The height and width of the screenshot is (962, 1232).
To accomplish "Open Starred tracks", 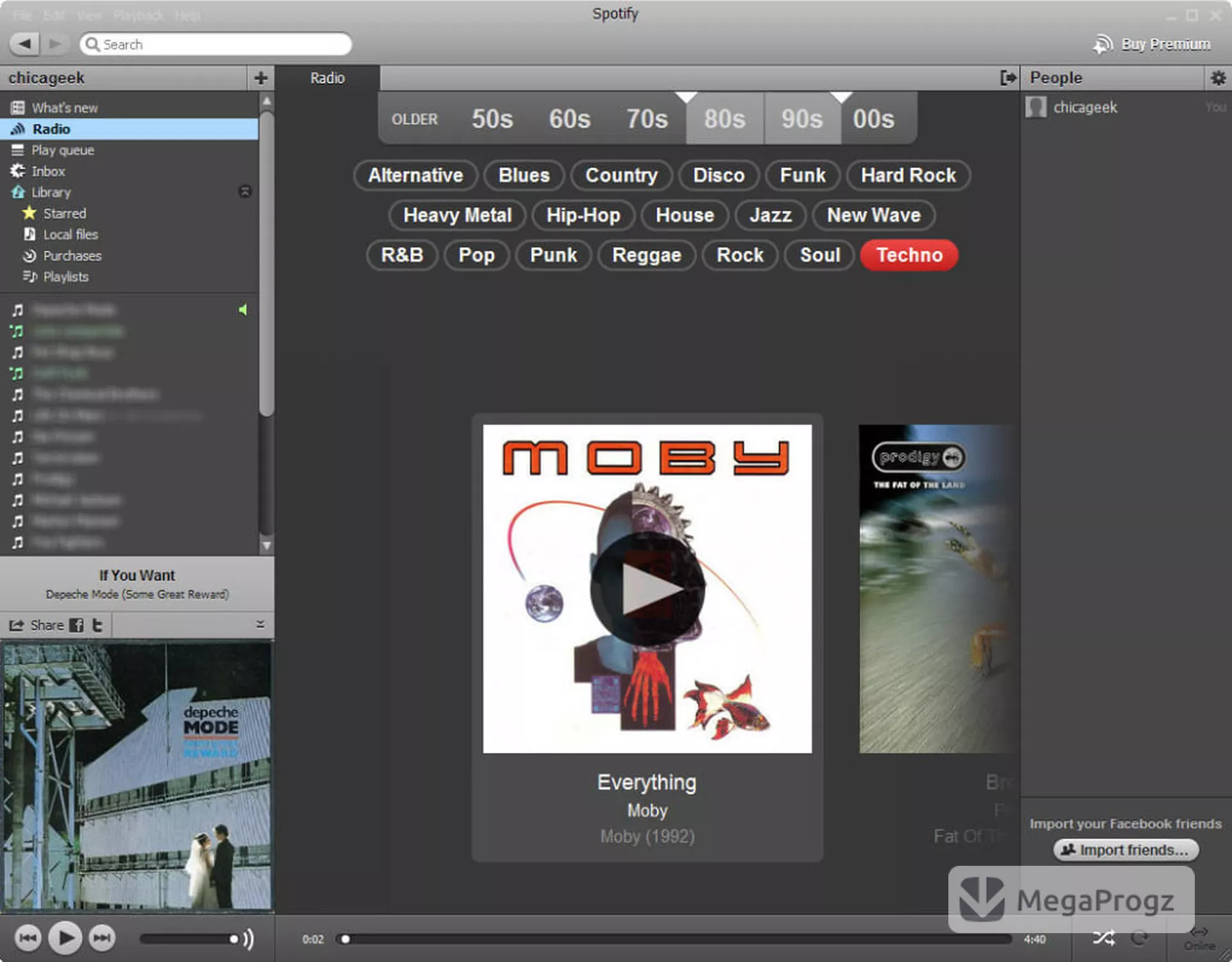I will pyautogui.click(x=64, y=214).
